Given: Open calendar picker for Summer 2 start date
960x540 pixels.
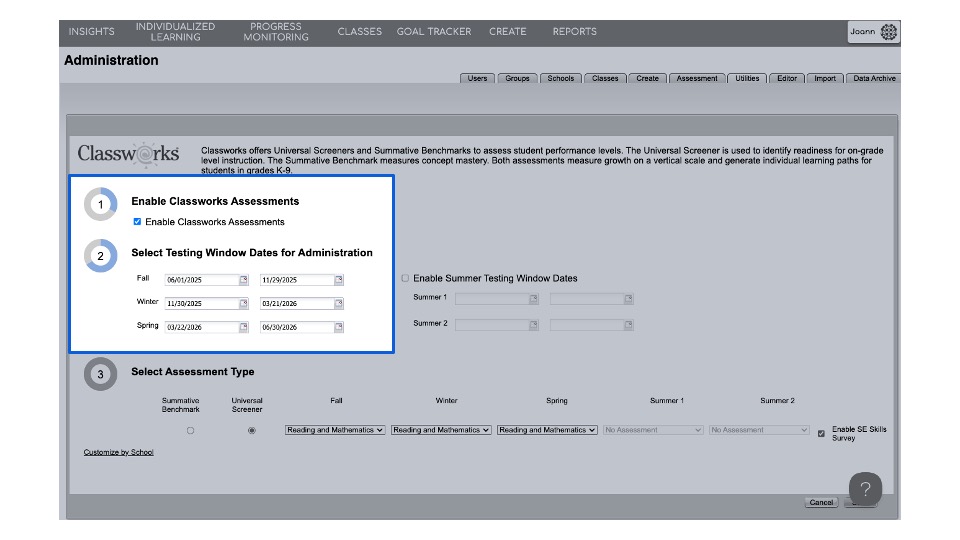Looking at the screenshot, I should 534,325.
